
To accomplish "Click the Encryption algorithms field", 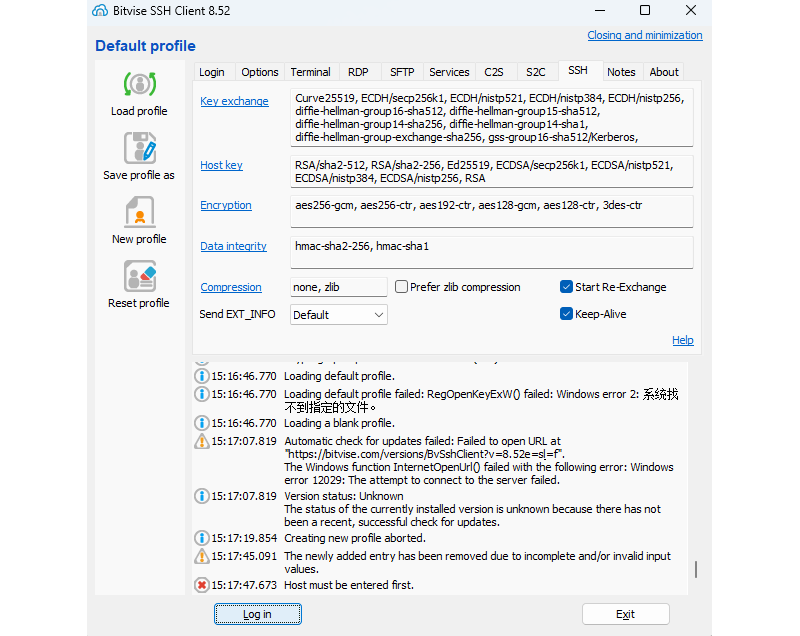I will point(492,212).
